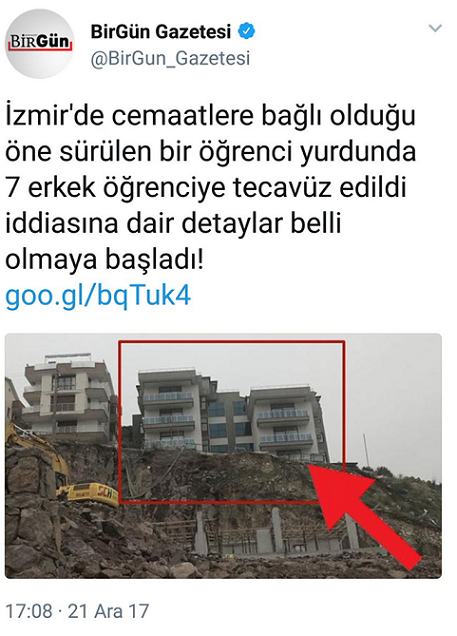Image resolution: width=457 pixels, height=636 pixels.
Task: Click the blue verified badge checkmark
Action: 247,31
